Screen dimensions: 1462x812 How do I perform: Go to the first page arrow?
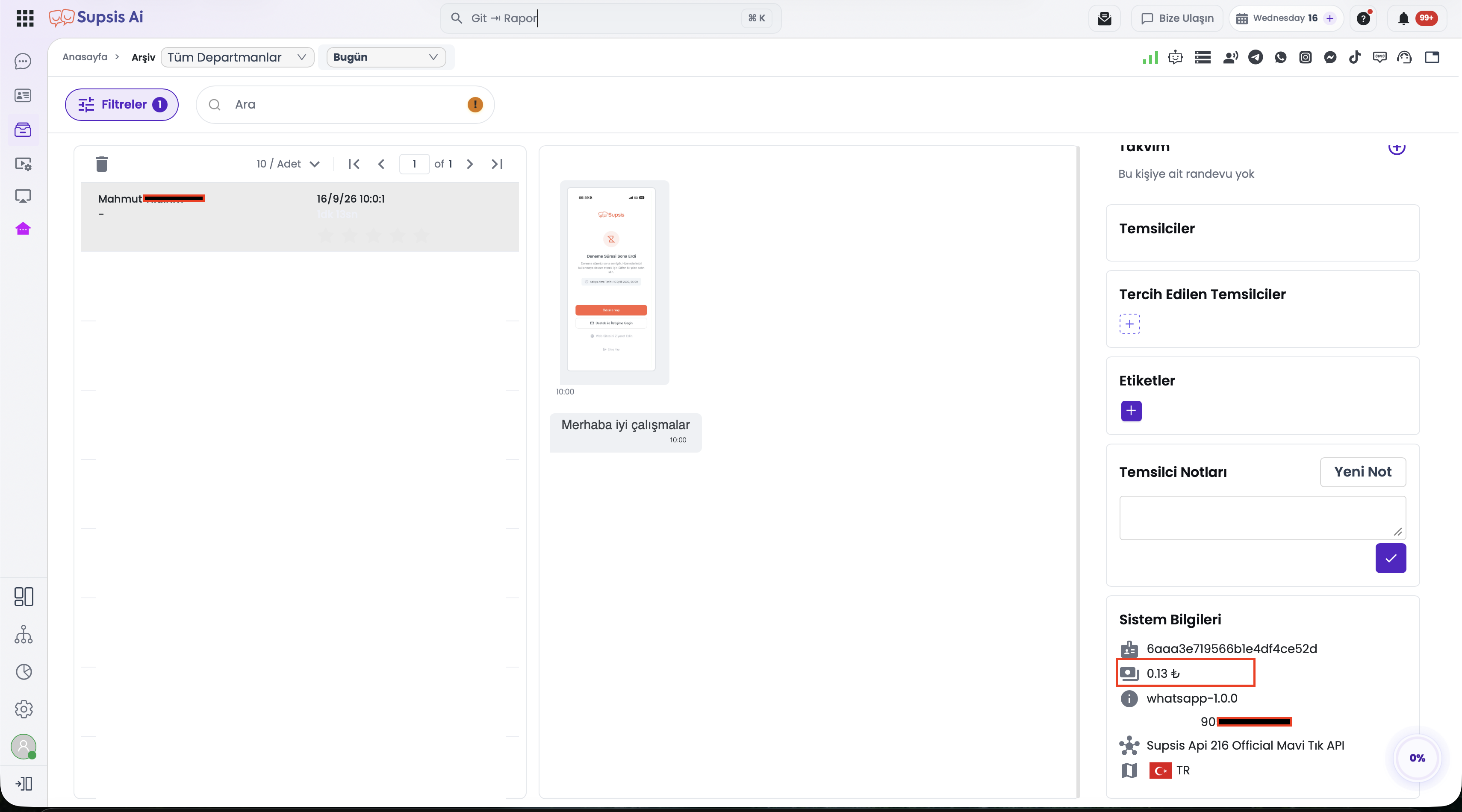tap(354, 164)
